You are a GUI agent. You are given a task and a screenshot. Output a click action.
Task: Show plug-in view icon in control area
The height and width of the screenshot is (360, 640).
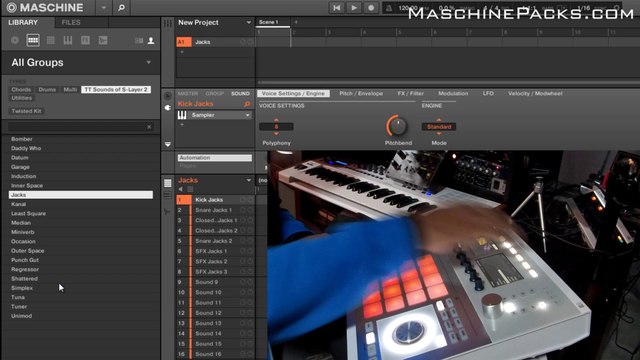point(168,108)
